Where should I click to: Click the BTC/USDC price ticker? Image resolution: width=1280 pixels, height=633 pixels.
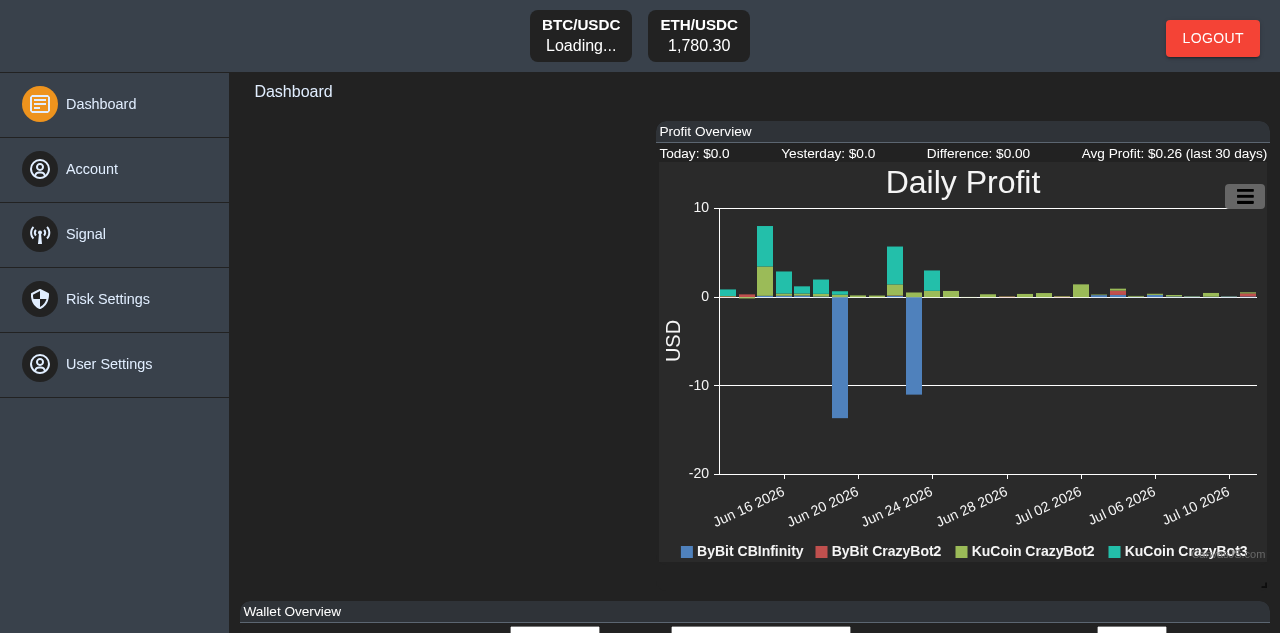coord(581,36)
